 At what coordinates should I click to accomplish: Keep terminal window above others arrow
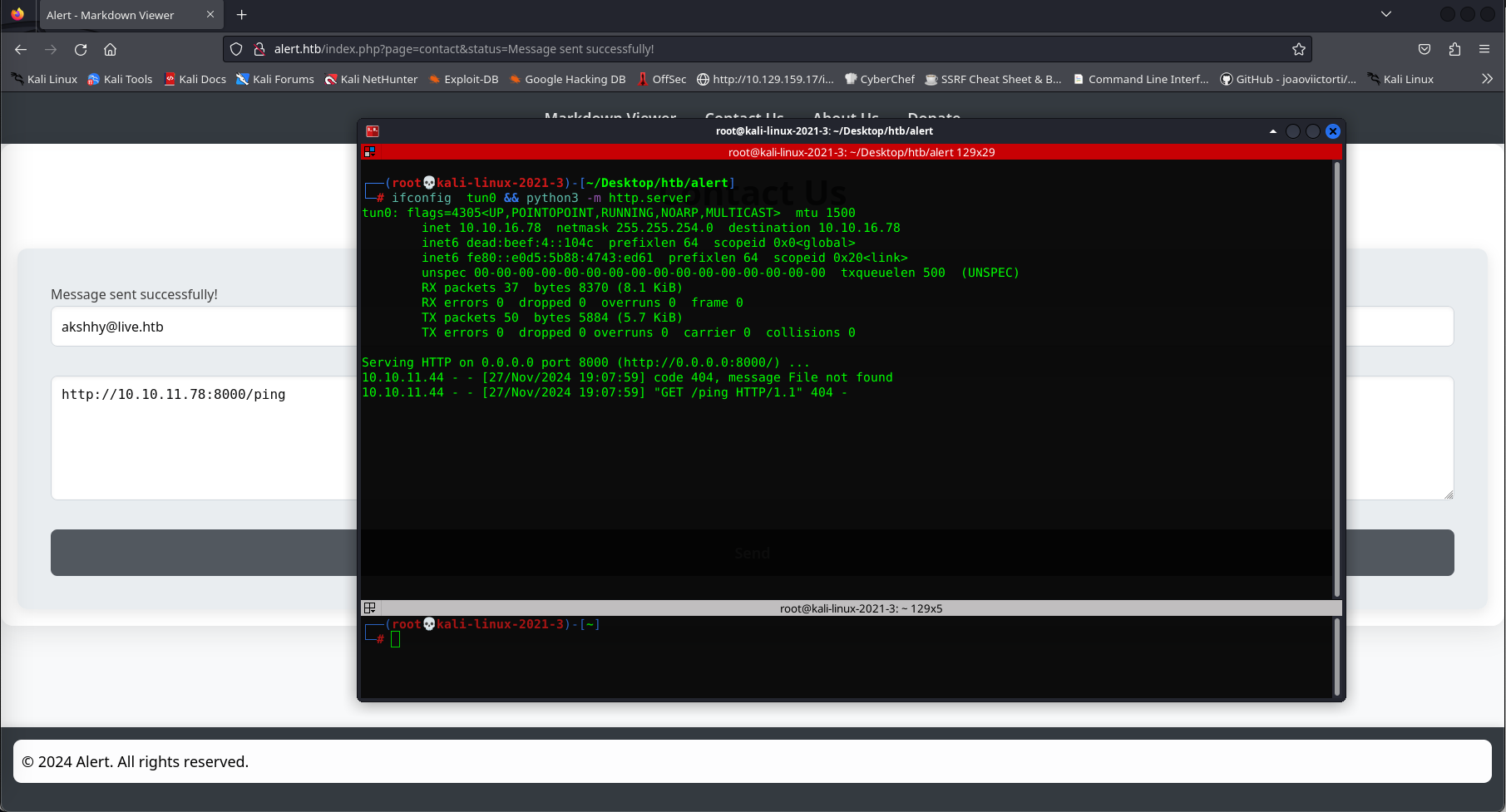pyautogui.click(x=1272, y=131)
